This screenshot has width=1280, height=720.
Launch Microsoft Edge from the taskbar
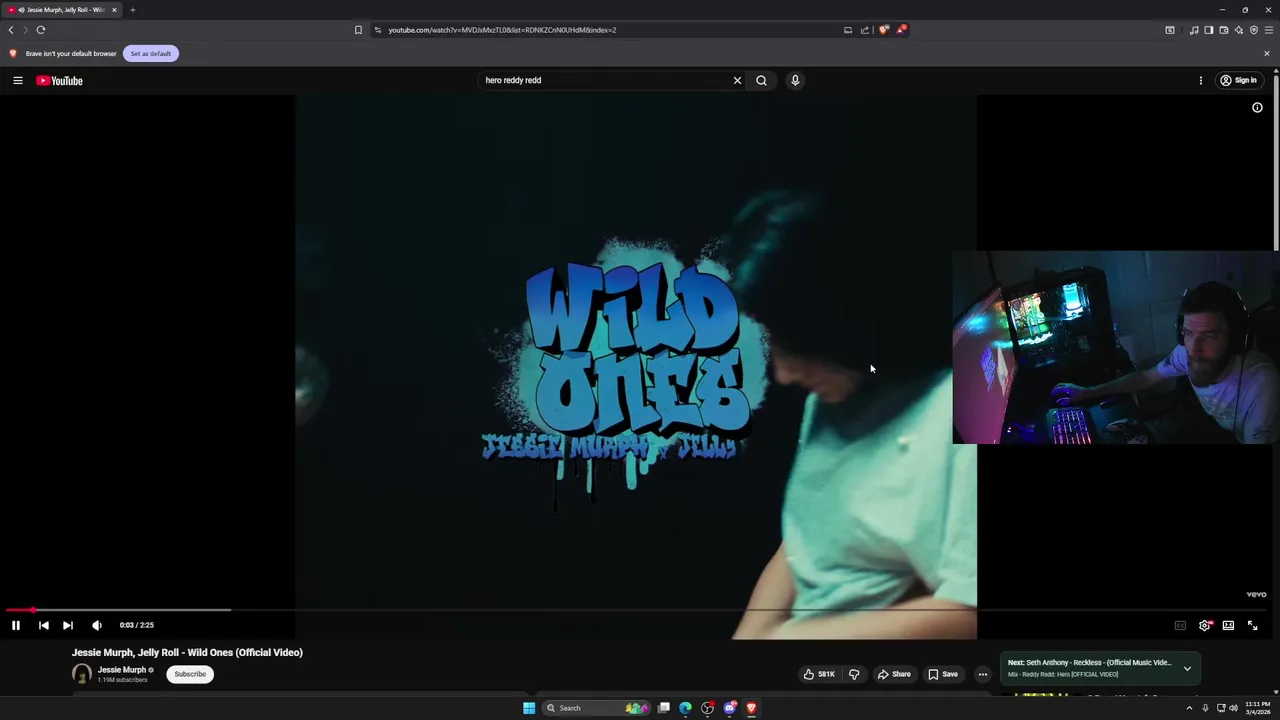[685, 708]
